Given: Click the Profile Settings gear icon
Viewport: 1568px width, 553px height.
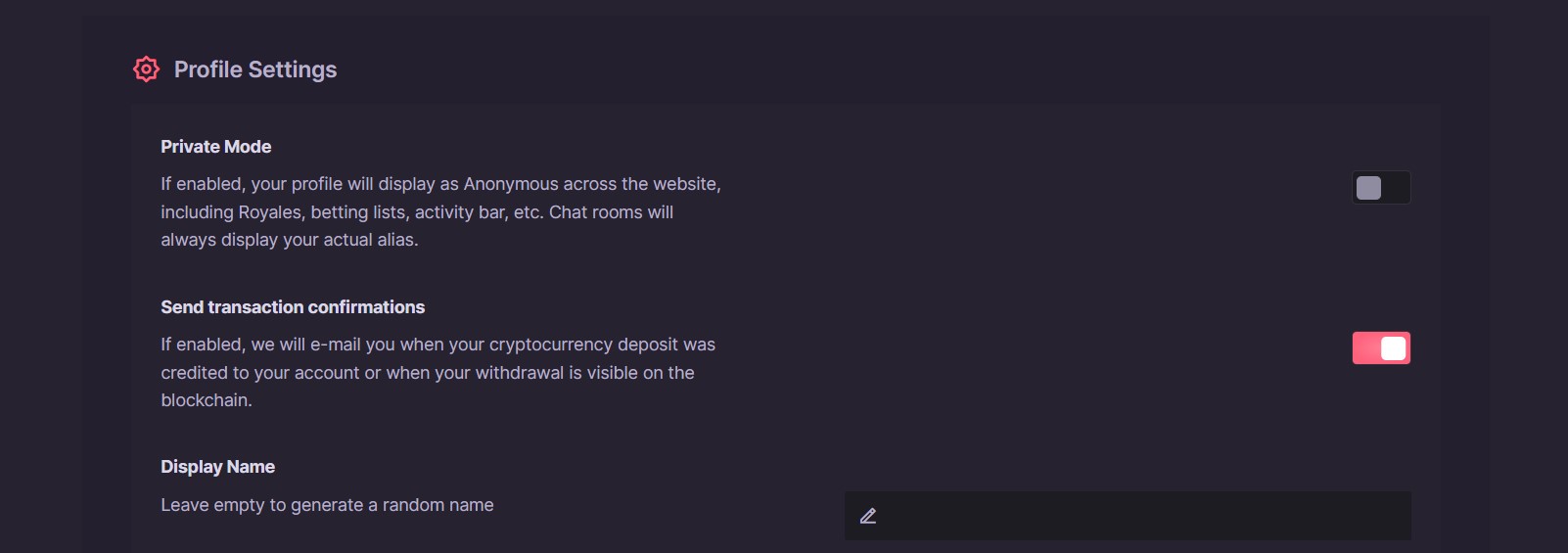Looking at the screenshot, I should (146, 69).
